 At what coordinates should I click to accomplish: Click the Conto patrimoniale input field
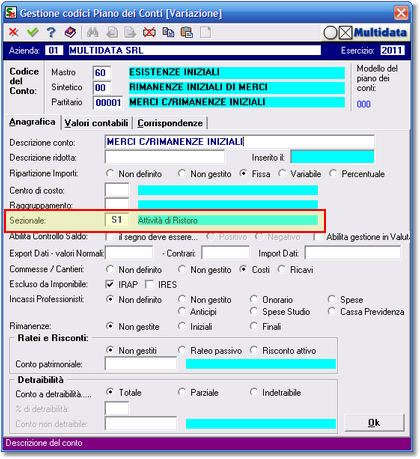point(141,364)
